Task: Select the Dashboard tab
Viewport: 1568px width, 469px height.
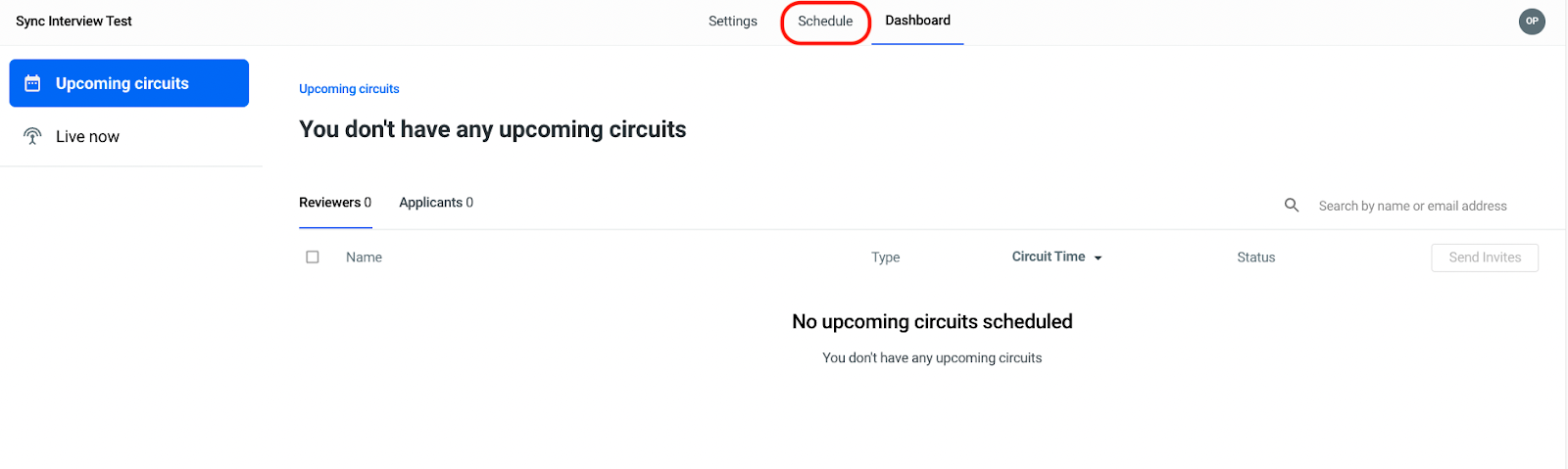Action: 918,21
